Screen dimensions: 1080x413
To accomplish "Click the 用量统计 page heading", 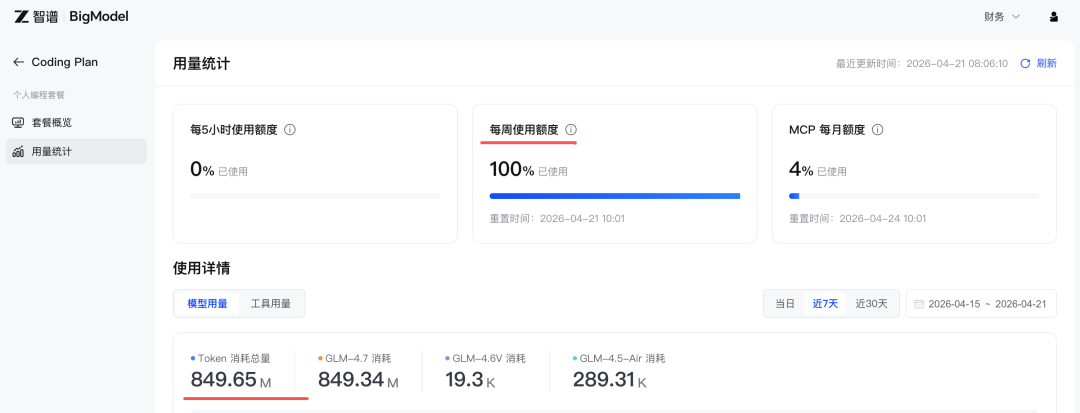I will (201, 64).
